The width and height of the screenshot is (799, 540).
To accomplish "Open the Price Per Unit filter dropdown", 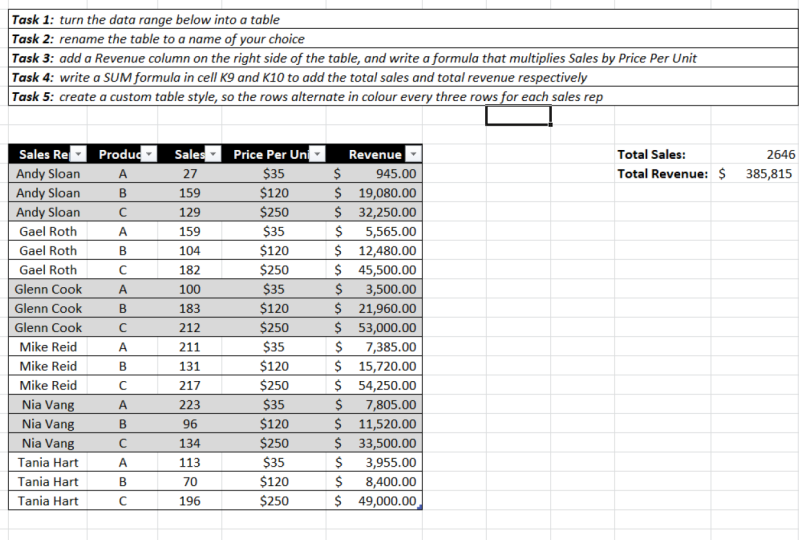I will pos(317,154).
